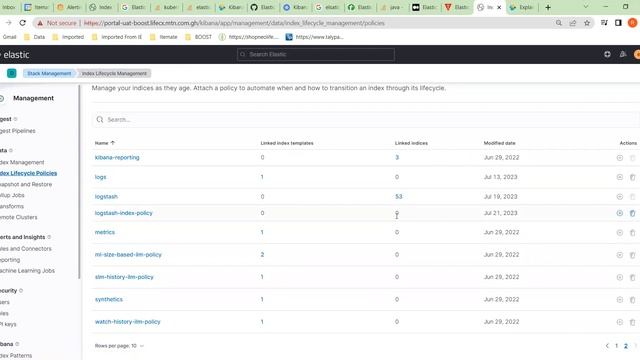Viewport: 640px width, 360px height.
Task: Click plus icon in synthetics row
Action: [x=620, y=300]
